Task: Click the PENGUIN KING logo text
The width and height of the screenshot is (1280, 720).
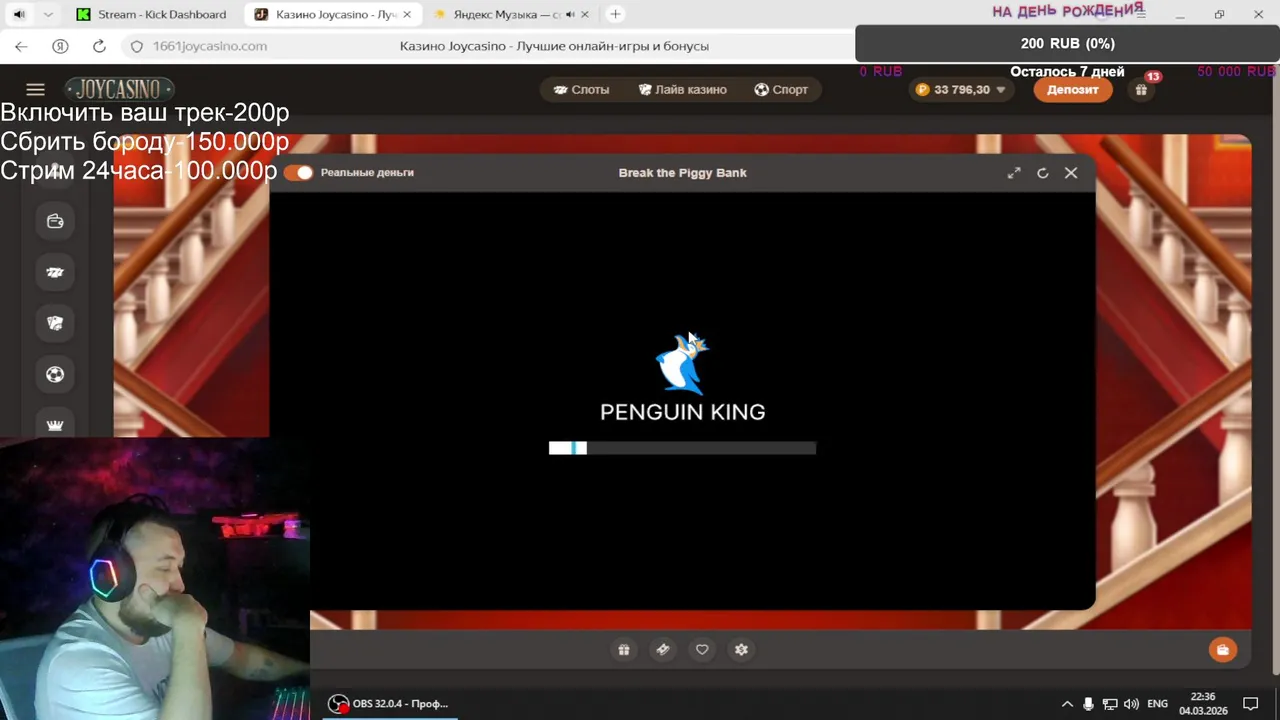Action: (682, 412)
